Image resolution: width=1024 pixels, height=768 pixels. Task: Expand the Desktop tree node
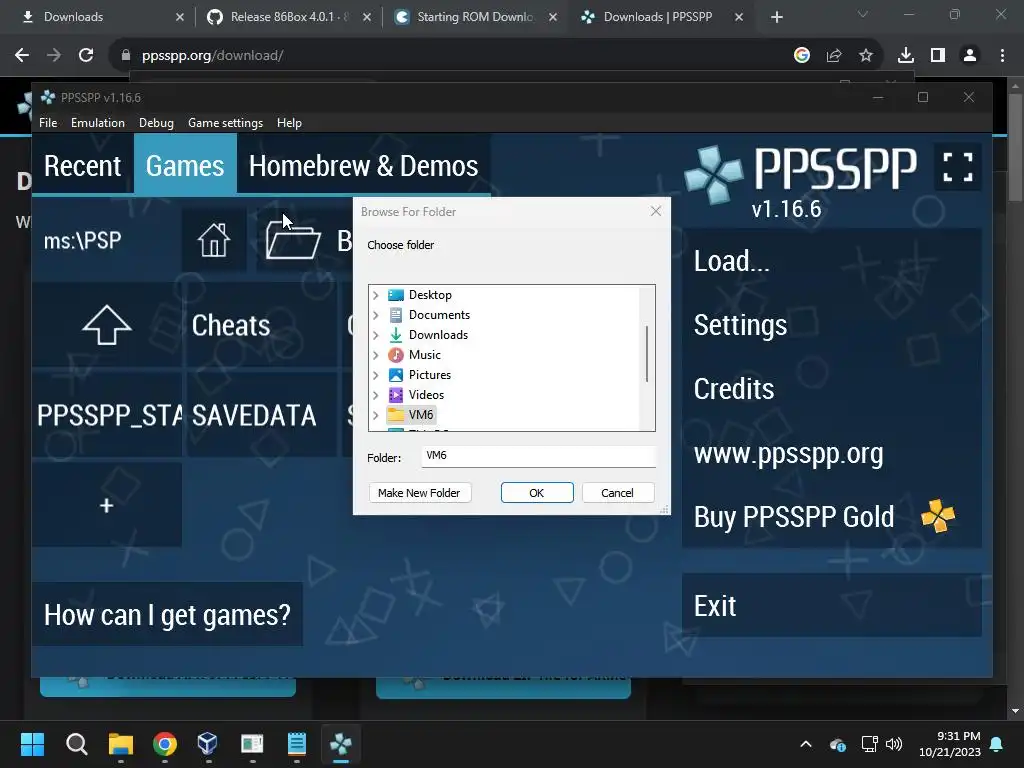click(x=376, y=295)
